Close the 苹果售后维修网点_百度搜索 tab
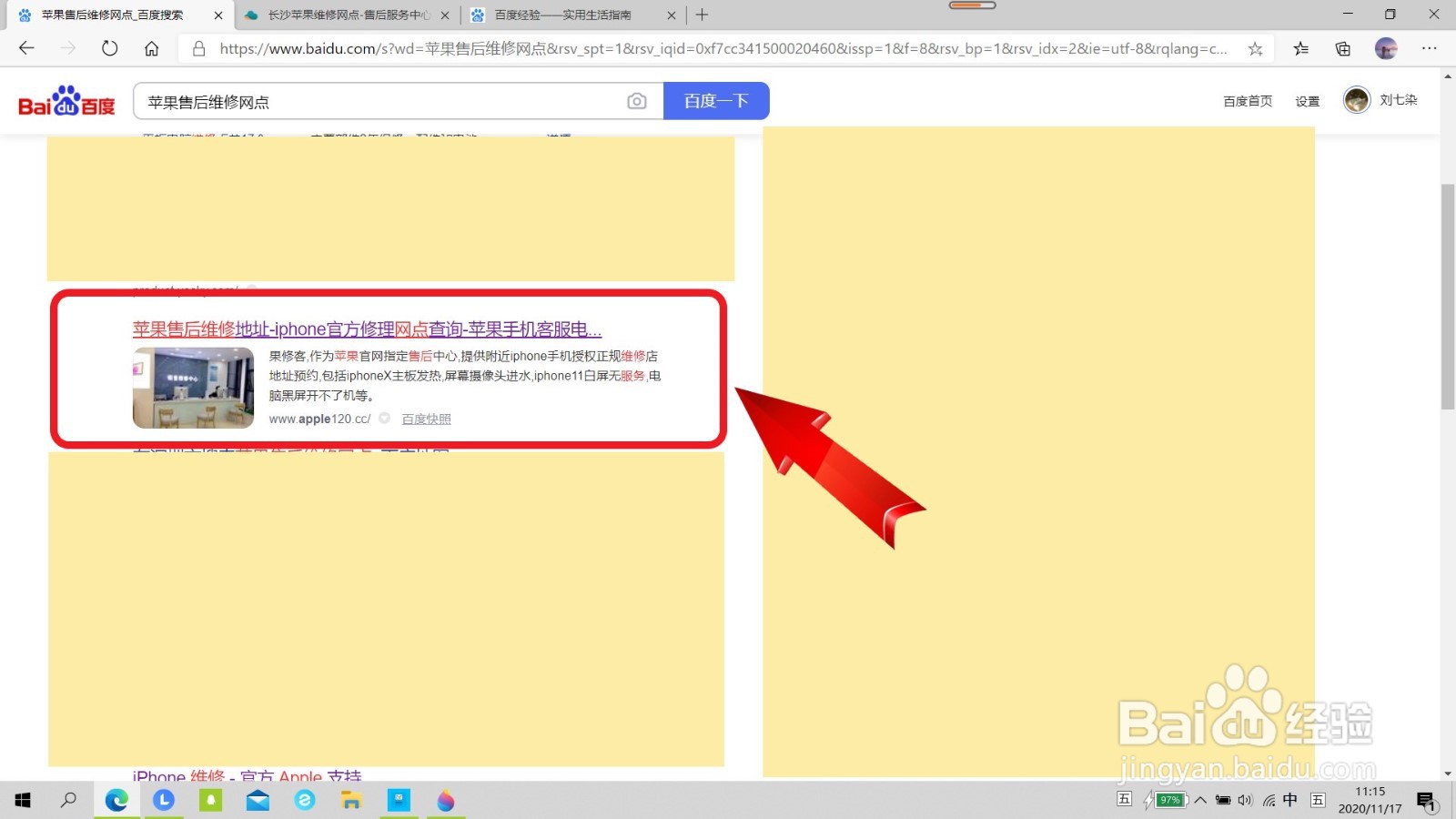Viewport: 1456px width, 819px height. 218,15
